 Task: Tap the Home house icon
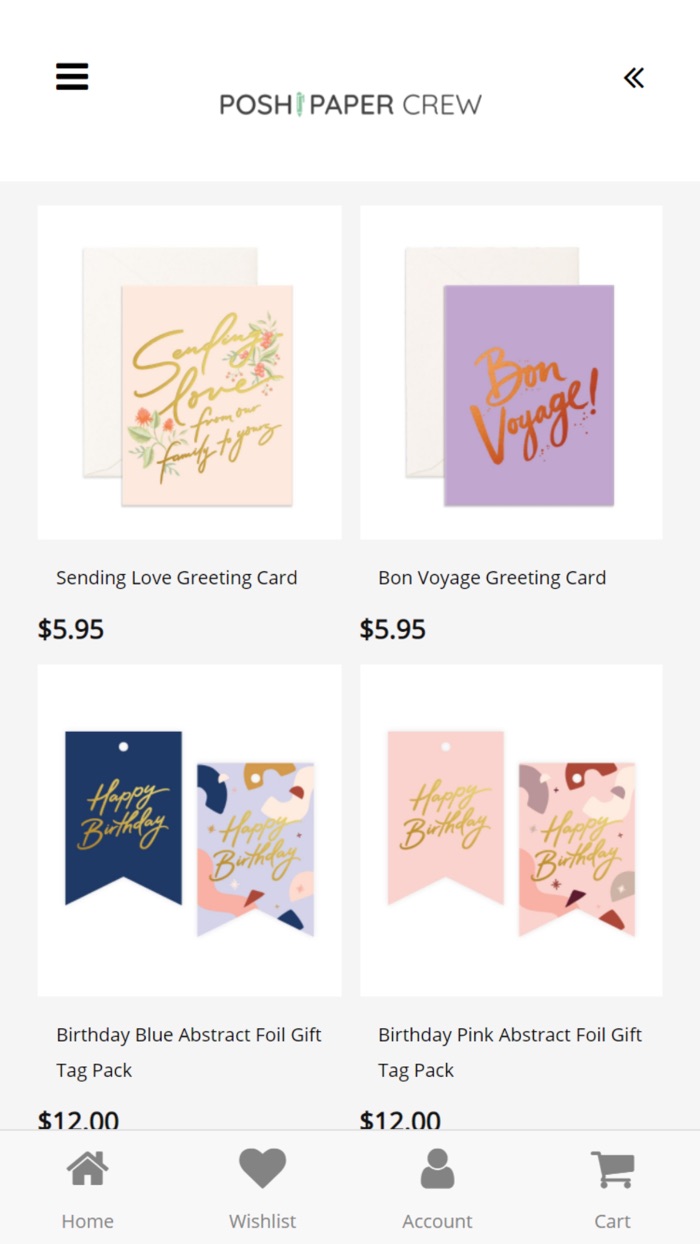pyautogui.click(x=88, y=1169)
